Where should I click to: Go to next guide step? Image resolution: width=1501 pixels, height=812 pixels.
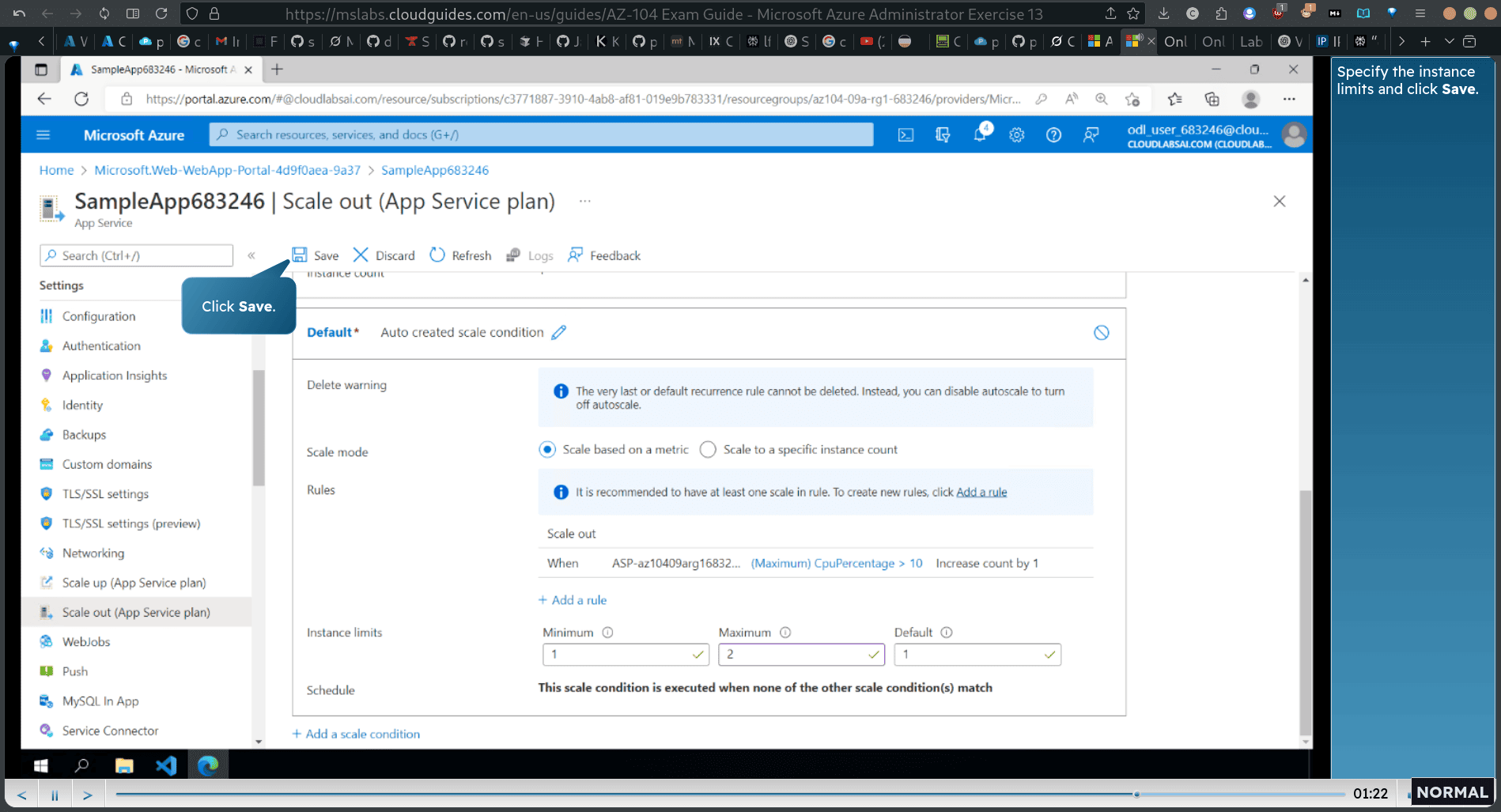[x=87, y=795]
